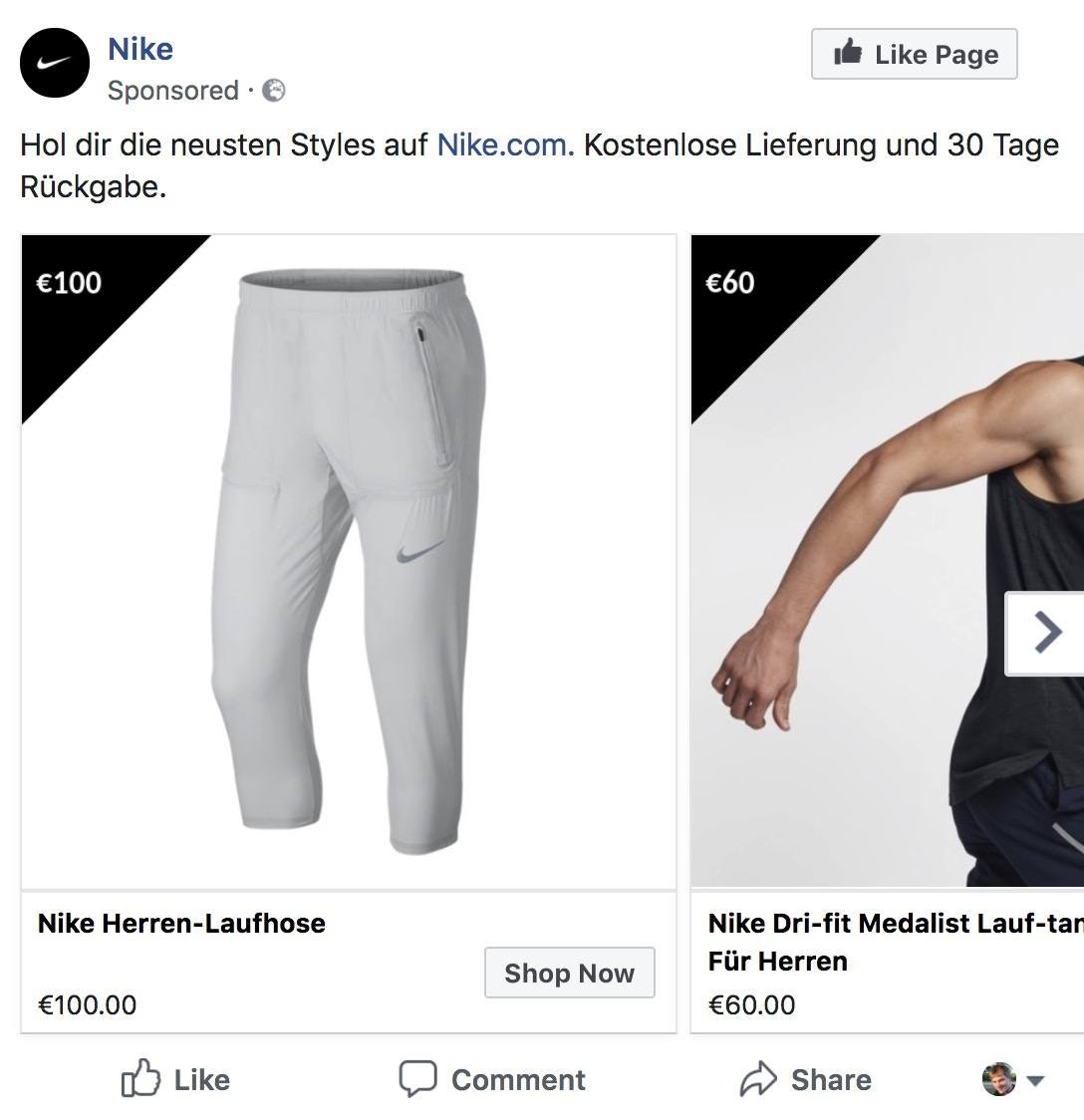Click the Nike Herren-Laufhose product title
Screen dimensions: 1084x1120
click(x=181, y=923)
